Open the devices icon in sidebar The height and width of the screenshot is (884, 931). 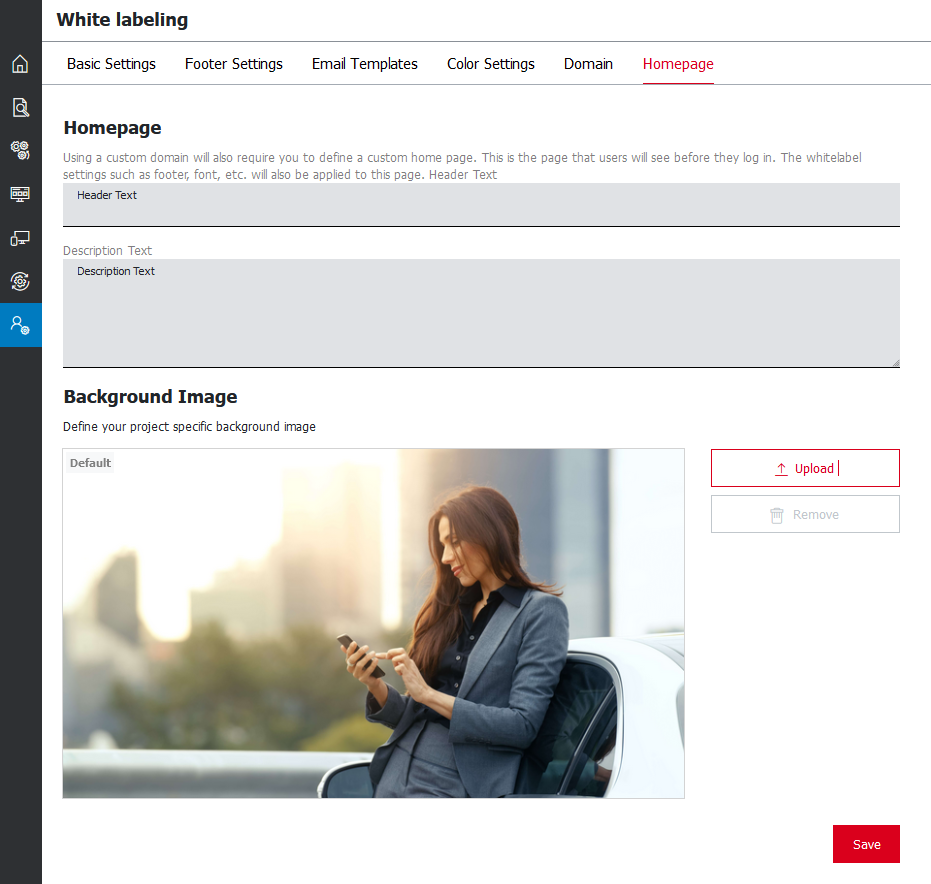point(20,238)
